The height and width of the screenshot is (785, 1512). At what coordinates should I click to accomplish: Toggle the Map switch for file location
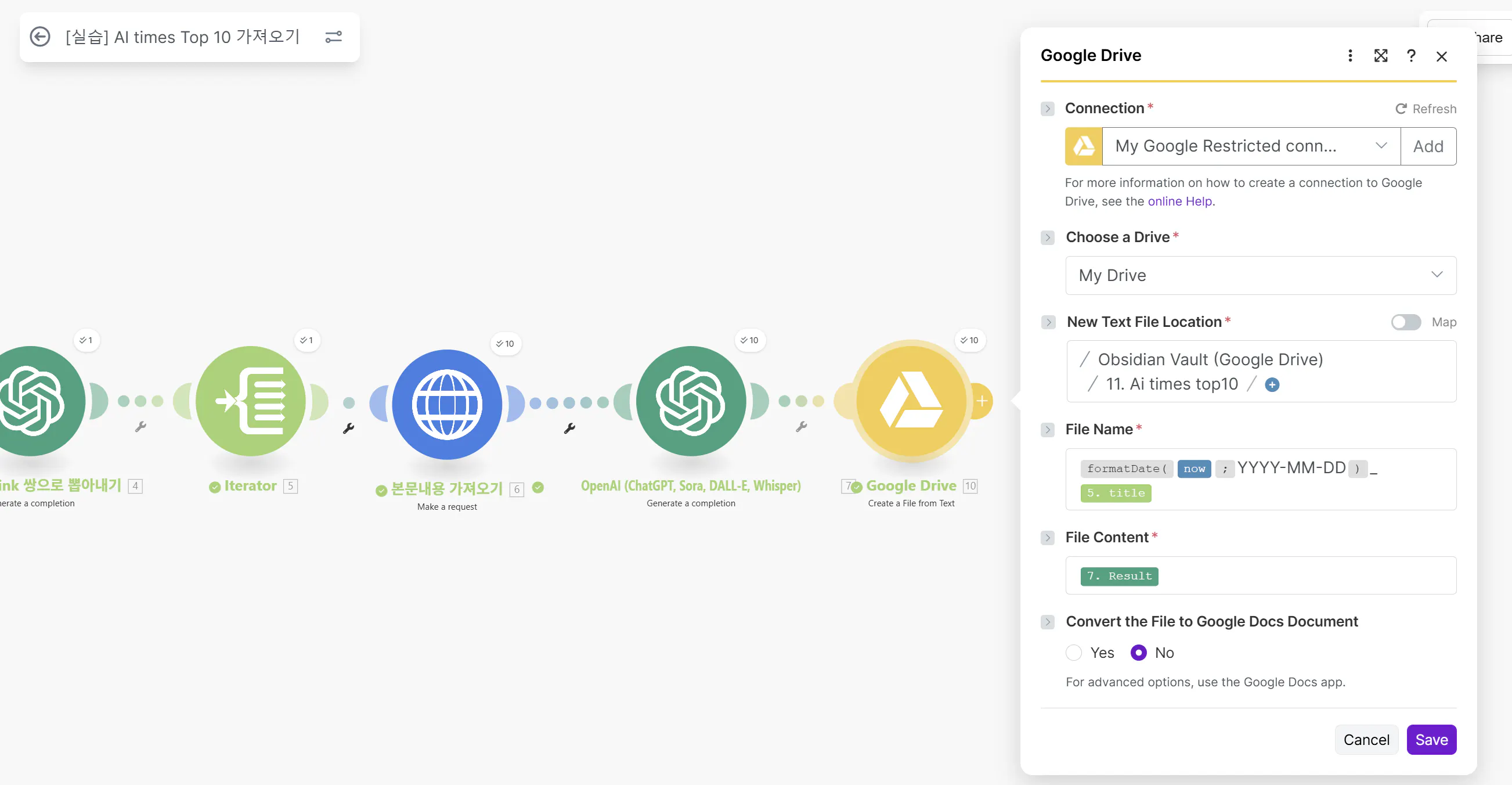pyautogui.click(x=1406, y=322)
